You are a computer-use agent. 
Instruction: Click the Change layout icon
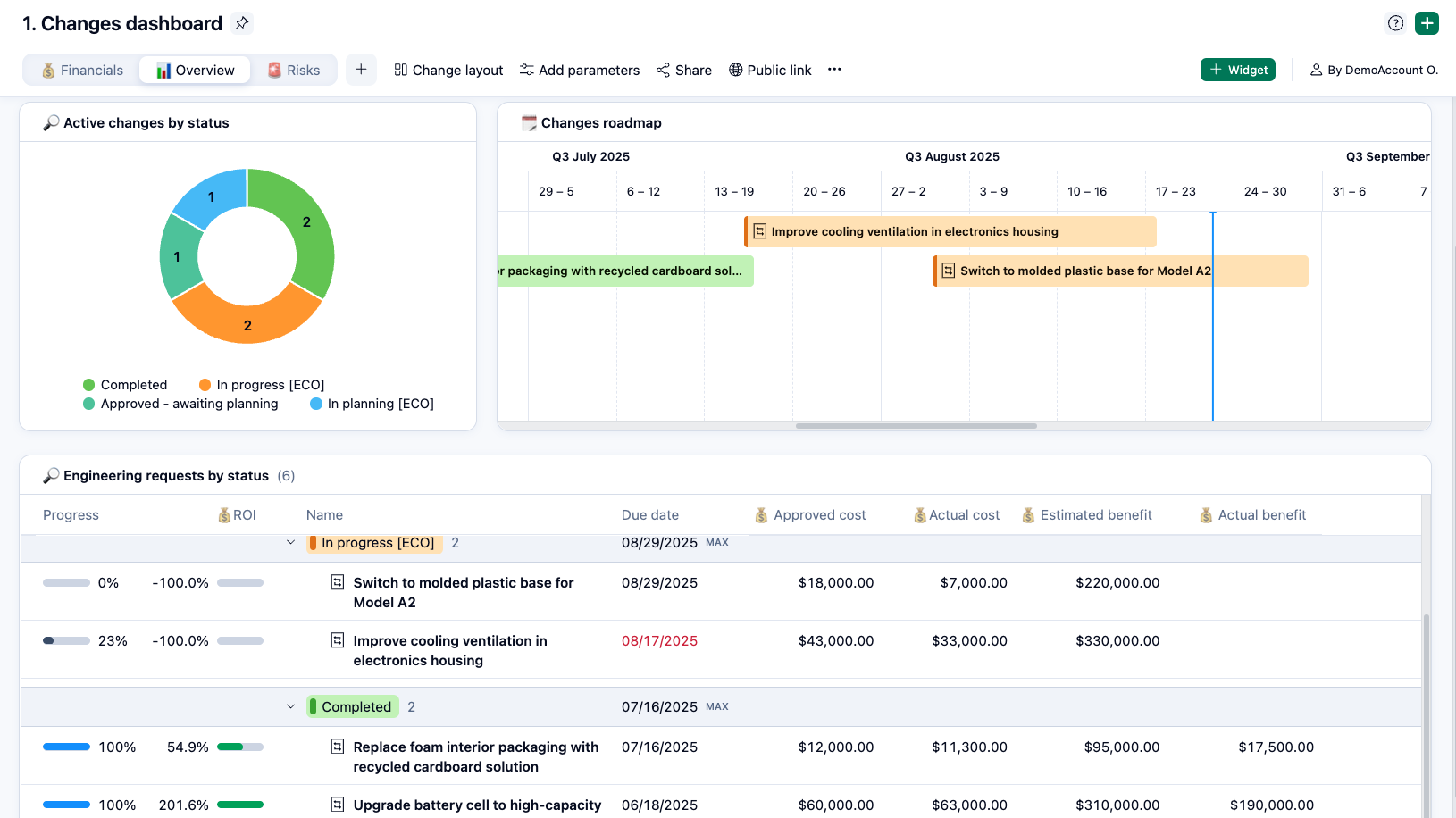click(x=401, y=70)
